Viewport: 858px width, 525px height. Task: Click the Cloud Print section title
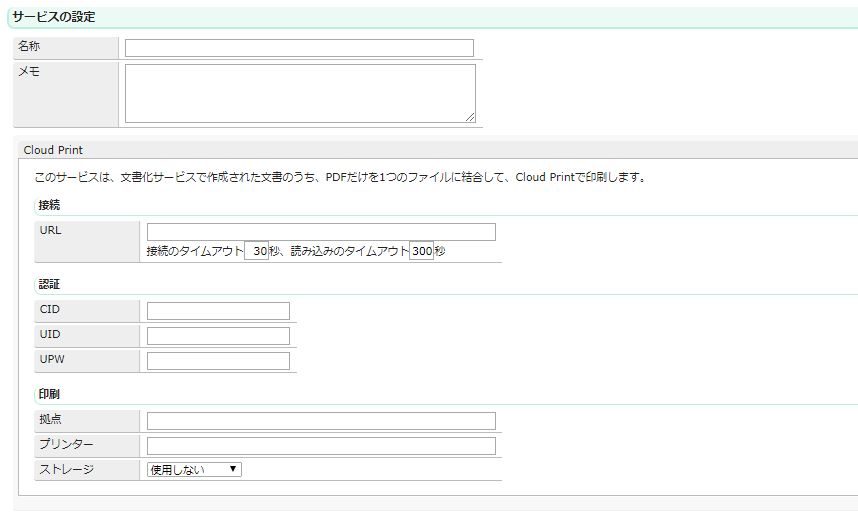point(53,150)
